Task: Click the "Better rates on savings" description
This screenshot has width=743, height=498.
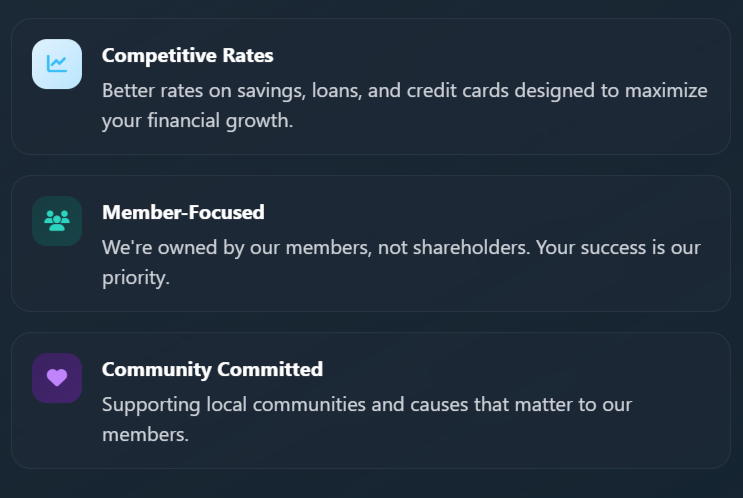Action: (x=404, y=105)
